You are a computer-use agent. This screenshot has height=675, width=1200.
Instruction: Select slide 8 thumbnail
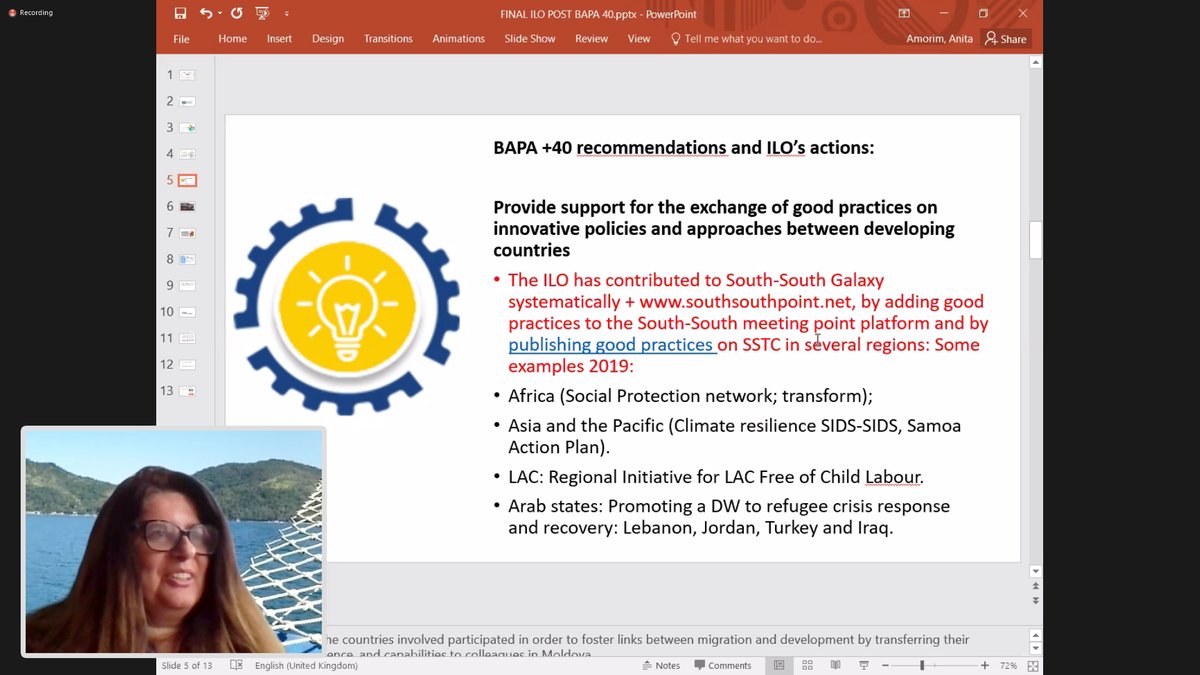(x=187, y=259)
